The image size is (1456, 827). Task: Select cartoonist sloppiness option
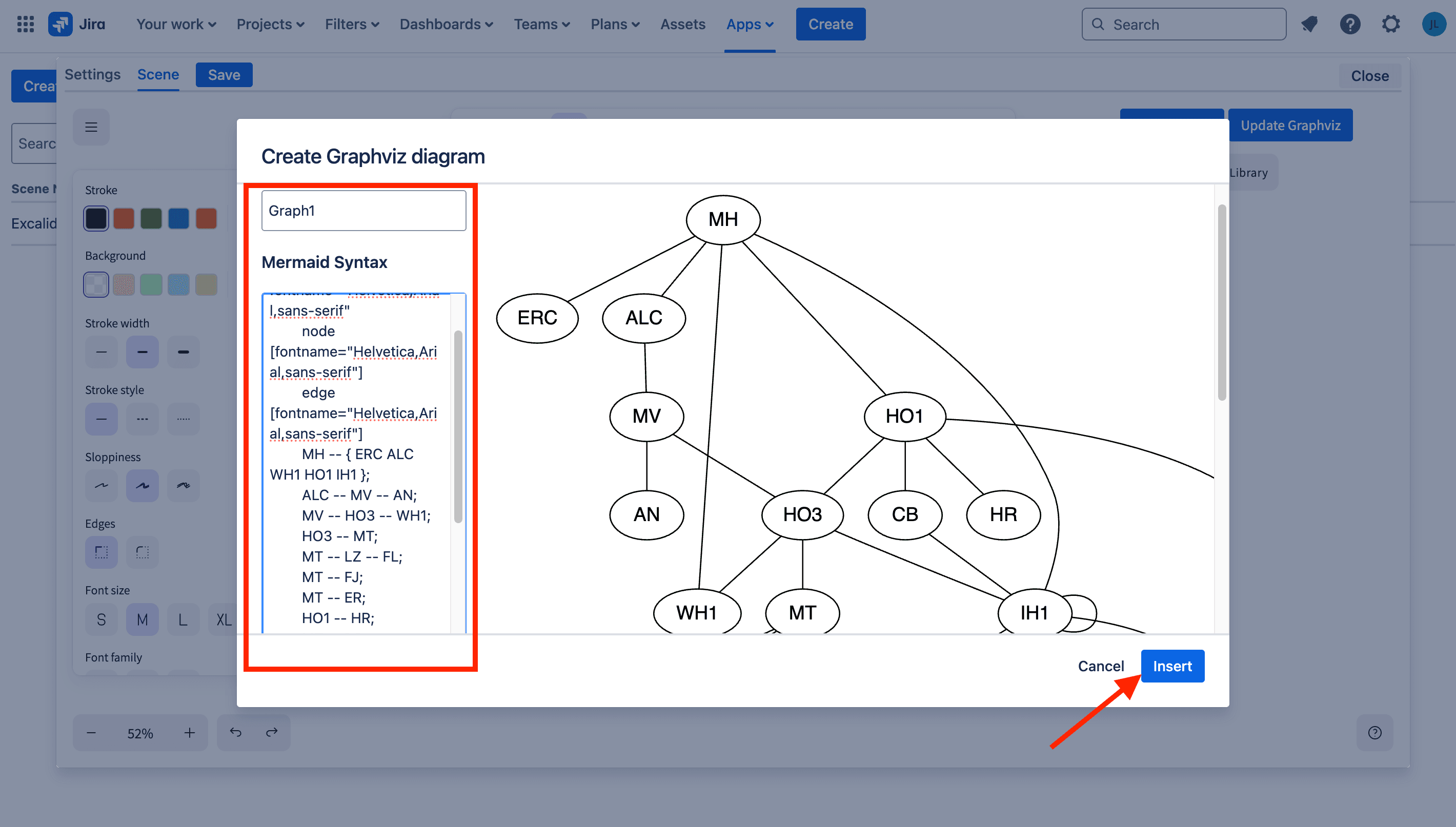pyautogui.click(x=184, y=486)
